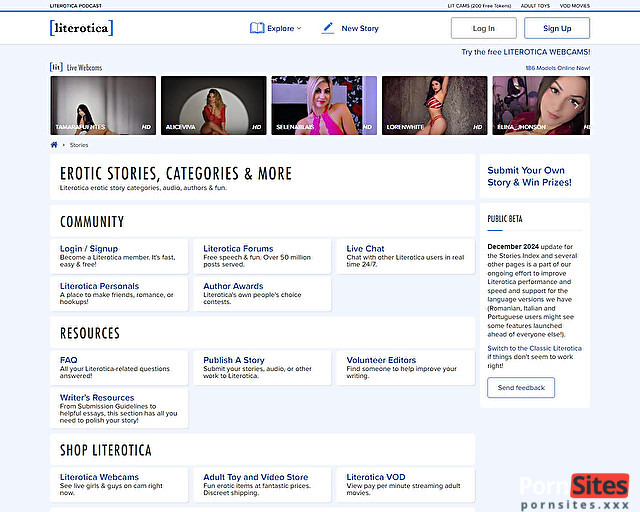
Task: Open the FAQ link
Action: point(69,360)
